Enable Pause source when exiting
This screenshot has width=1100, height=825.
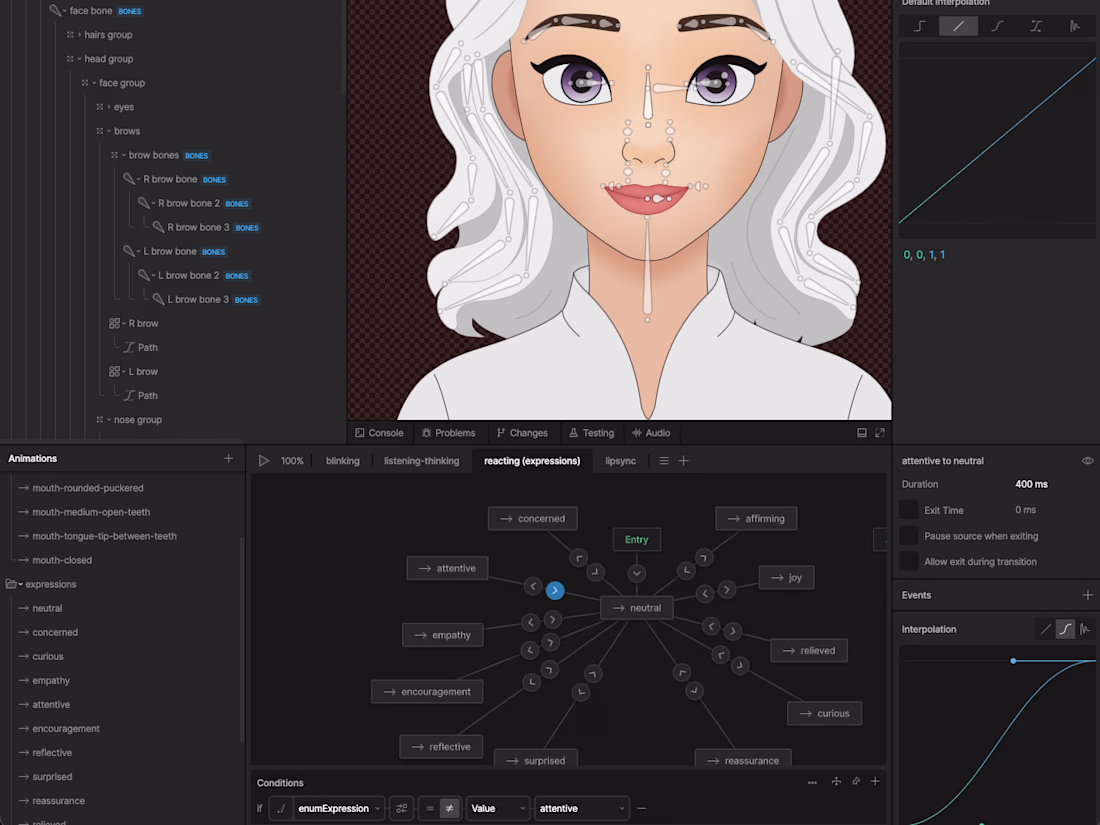coord(908,536)
